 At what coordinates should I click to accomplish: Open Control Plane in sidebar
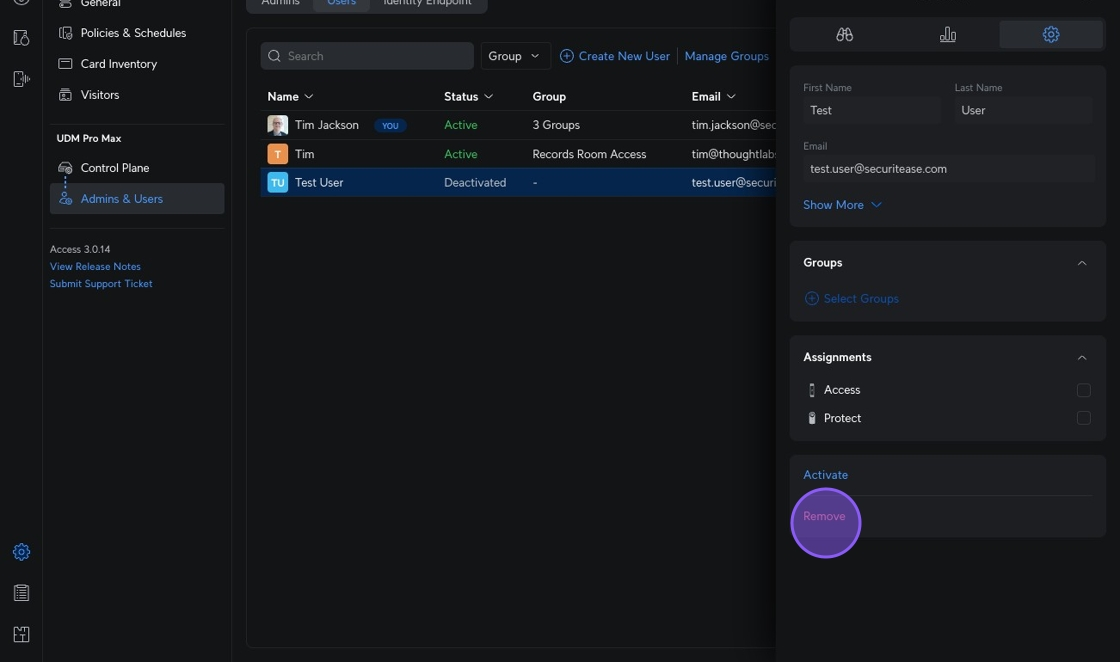(x=114, y=168)
